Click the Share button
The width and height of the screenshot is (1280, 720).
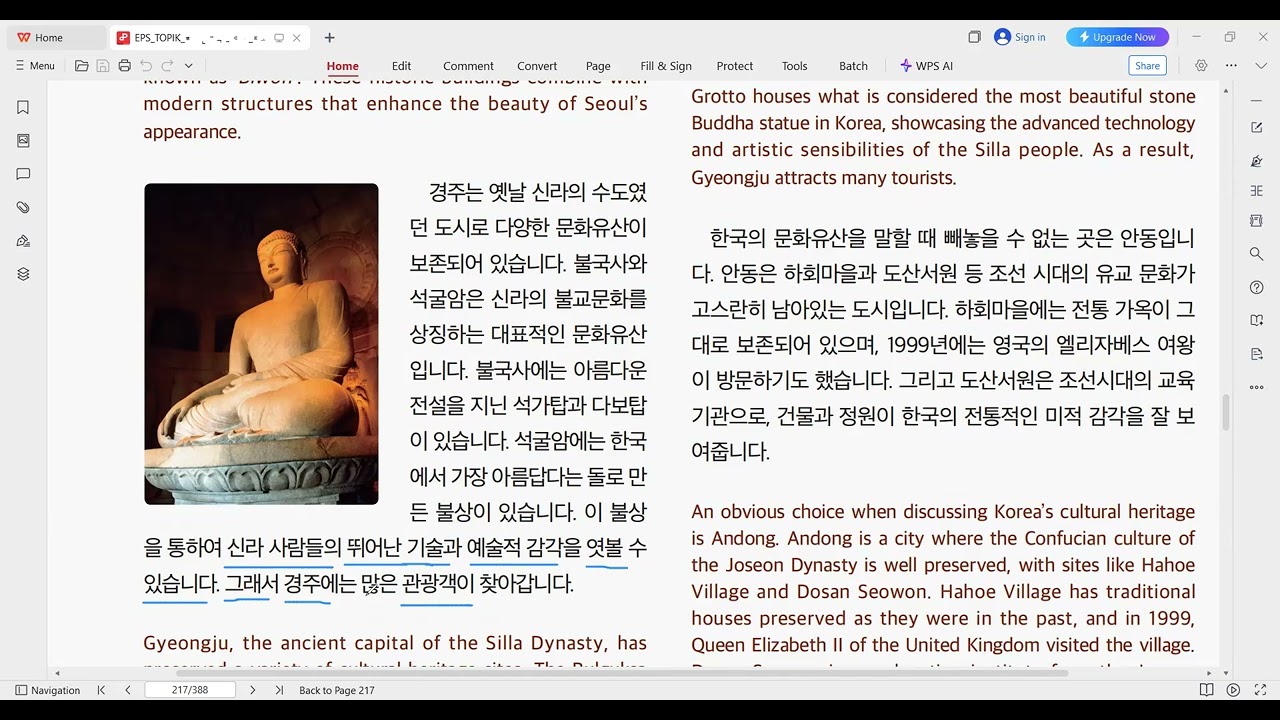[x=1147, y=66]
